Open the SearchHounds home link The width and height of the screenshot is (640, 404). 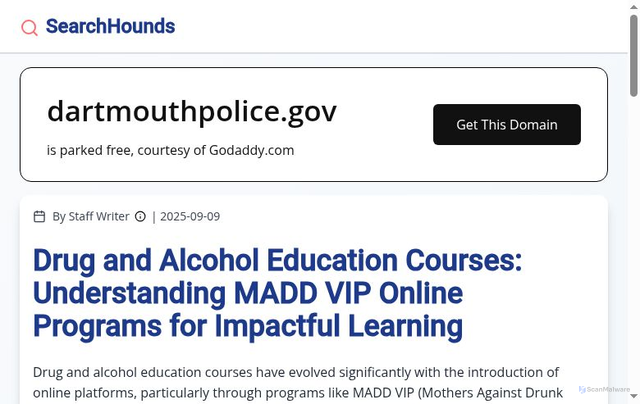pyautogui.click(x=110, y=27)
